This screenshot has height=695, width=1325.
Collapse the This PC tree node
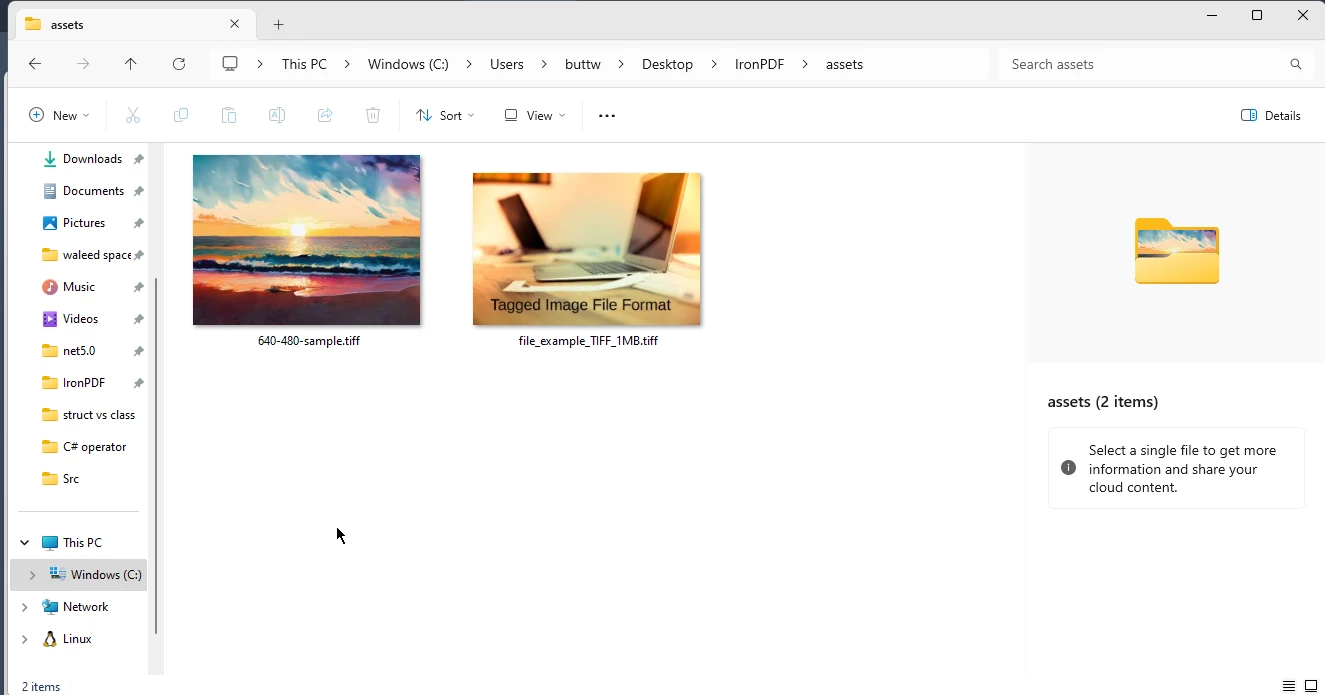pyautogui.click(x=25, y=543)
